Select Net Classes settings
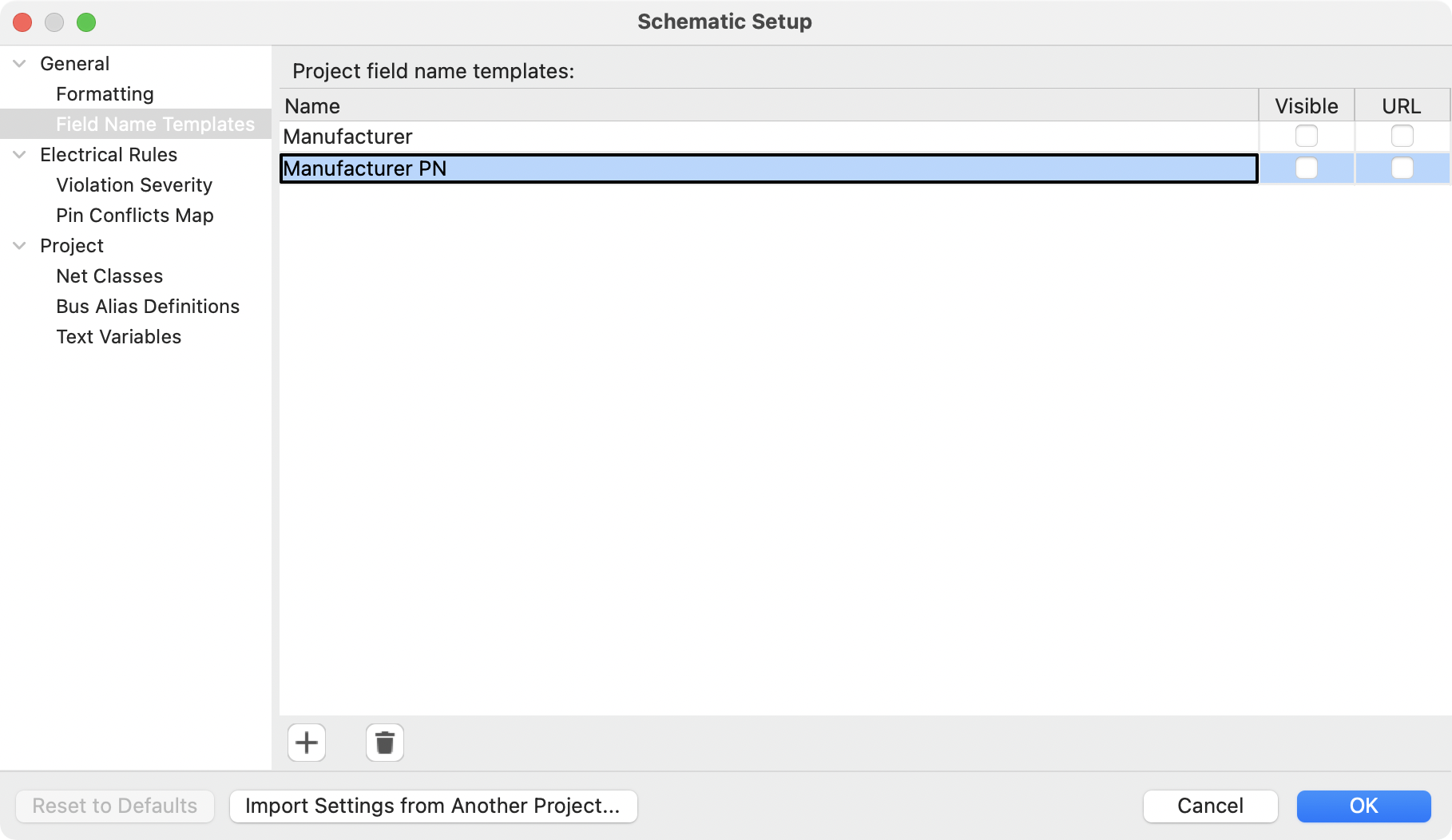The width and height of the screenshot is (1452, 840). (109, 275)
